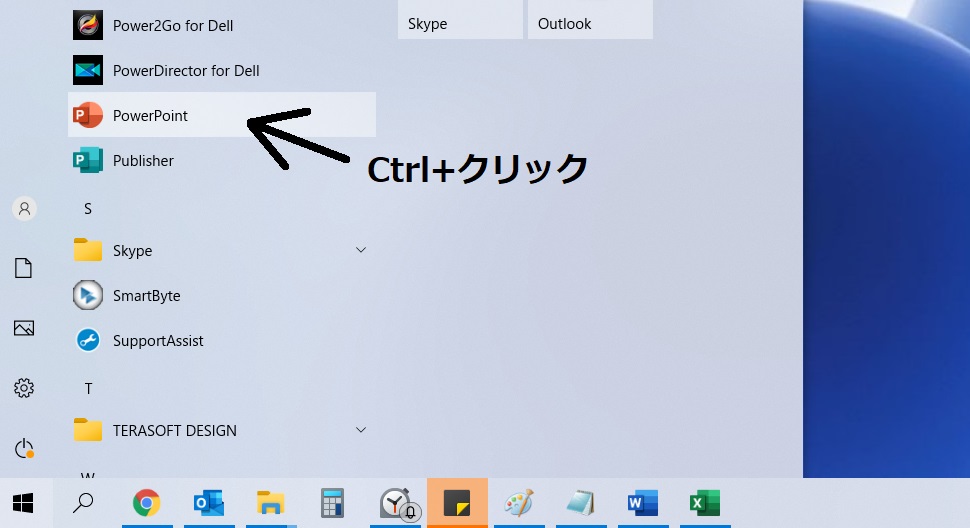Jump via the letter S header

click(88, 209)
